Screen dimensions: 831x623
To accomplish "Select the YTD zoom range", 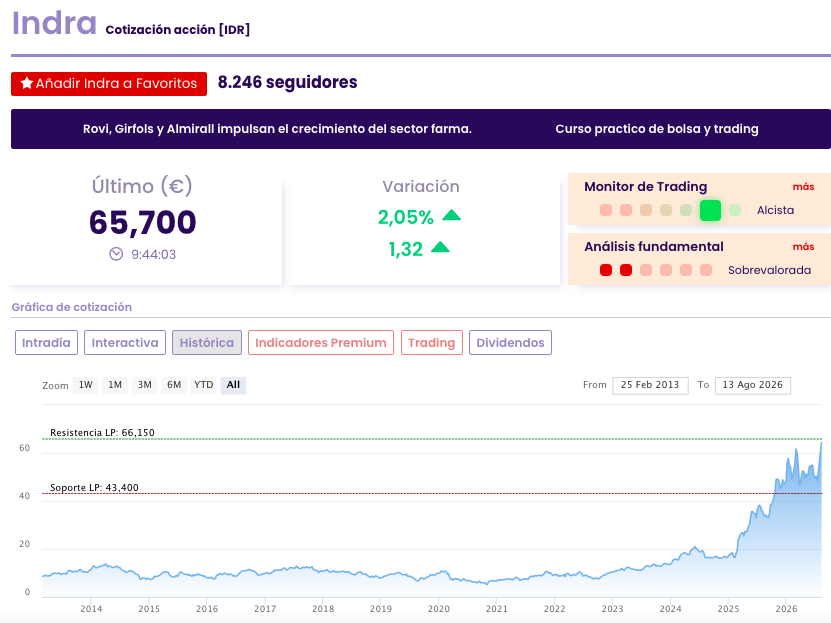I will pyautogui.click(x=204, y=385).
